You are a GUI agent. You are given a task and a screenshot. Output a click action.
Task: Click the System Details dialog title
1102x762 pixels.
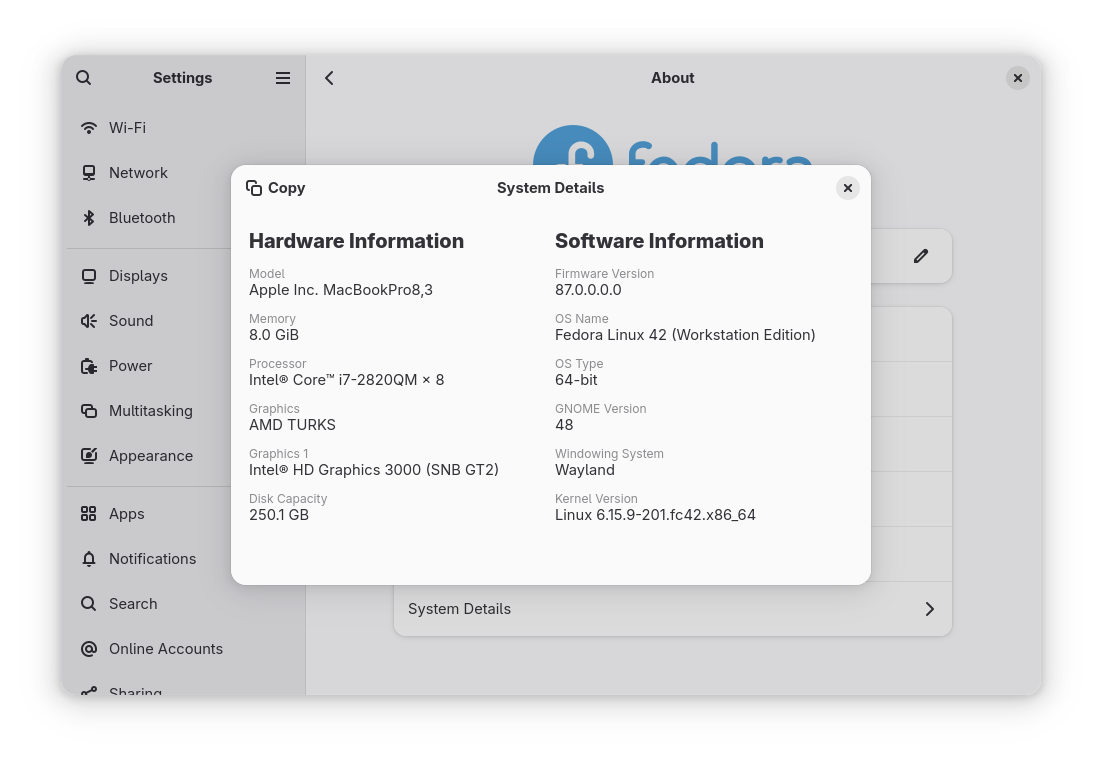pos(550,188)
